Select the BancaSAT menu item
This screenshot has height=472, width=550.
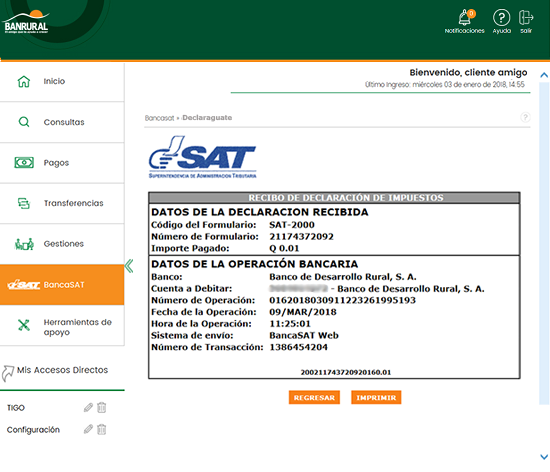pyautogui.click(x=62, y=285)
